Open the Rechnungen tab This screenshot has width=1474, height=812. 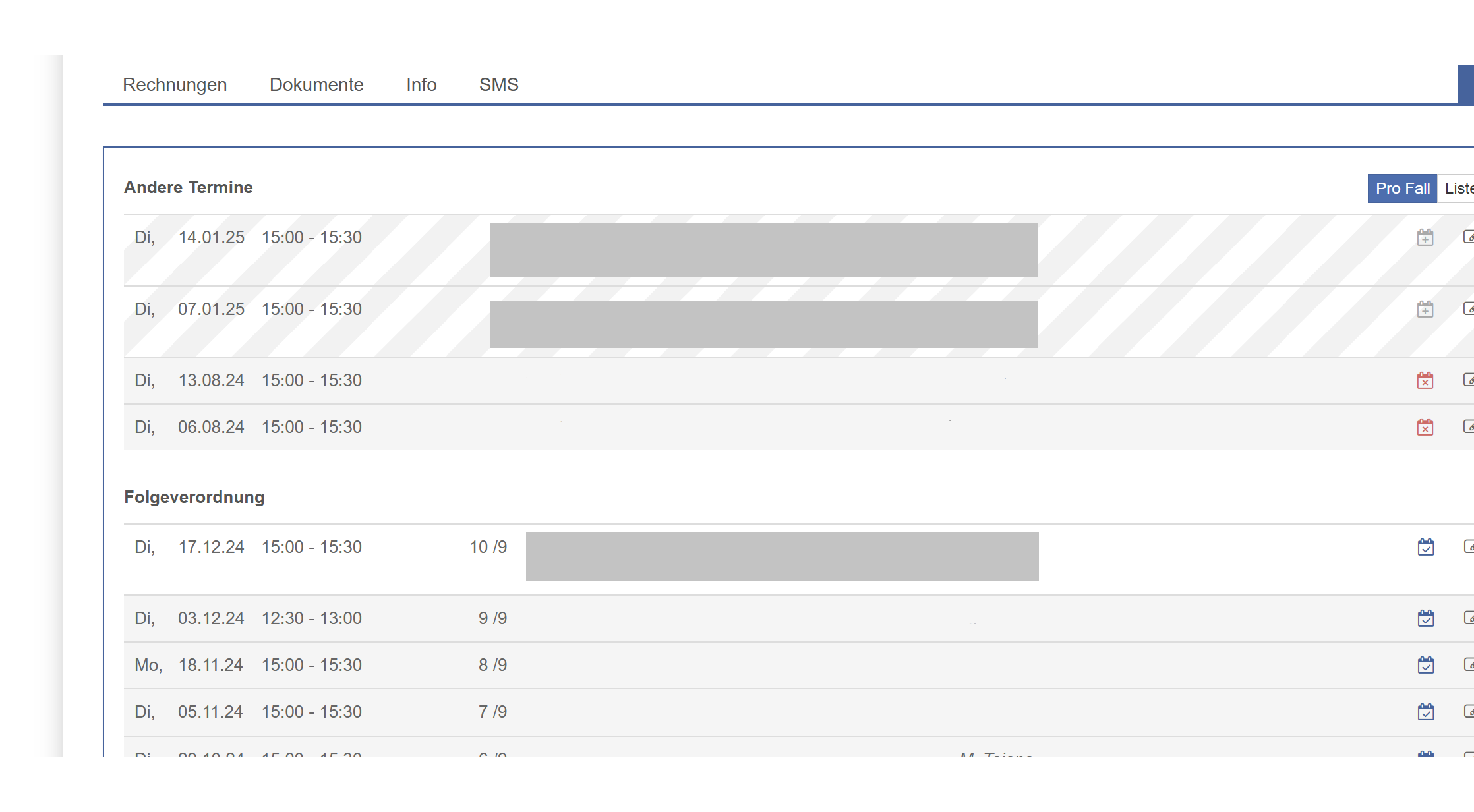pyautogui.click(x=175, y=84)
